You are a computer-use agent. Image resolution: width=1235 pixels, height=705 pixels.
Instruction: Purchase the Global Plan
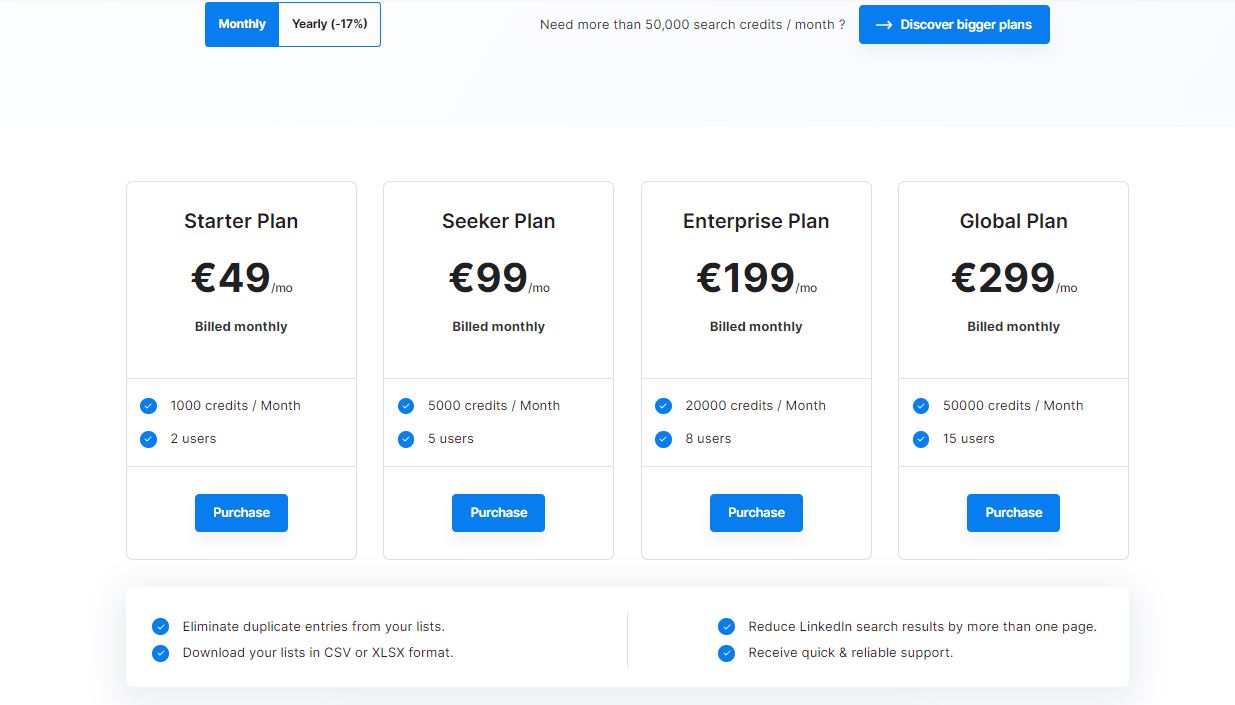click(x=1013, y=513)
